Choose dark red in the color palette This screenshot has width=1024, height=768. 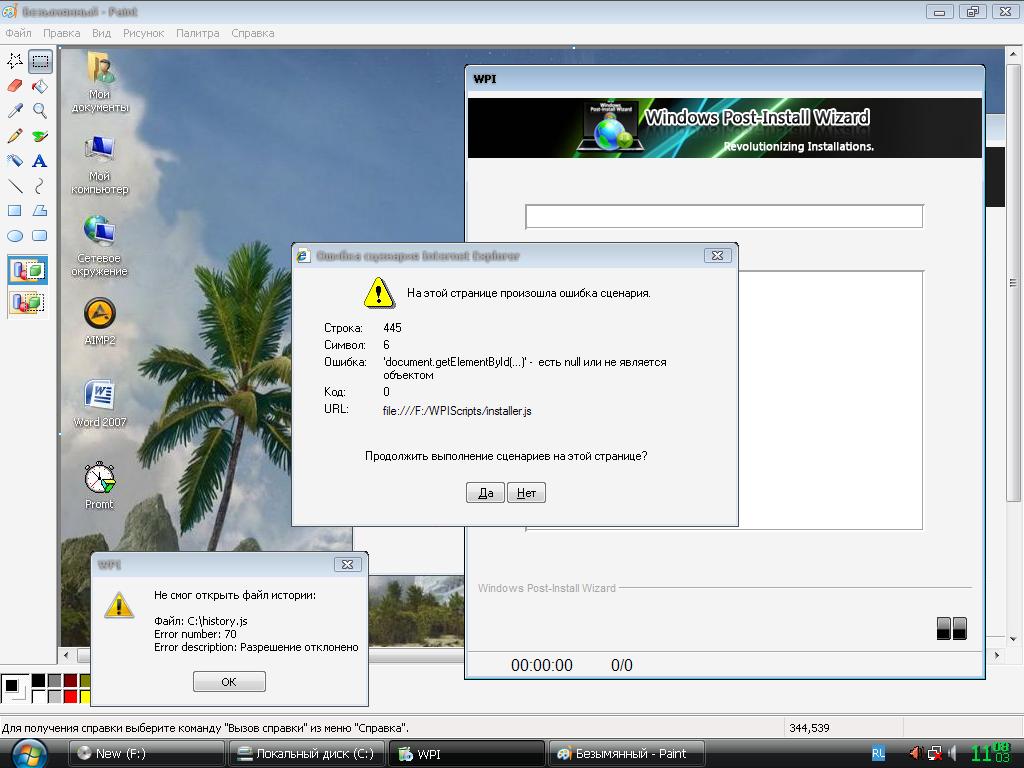point(70,681)
